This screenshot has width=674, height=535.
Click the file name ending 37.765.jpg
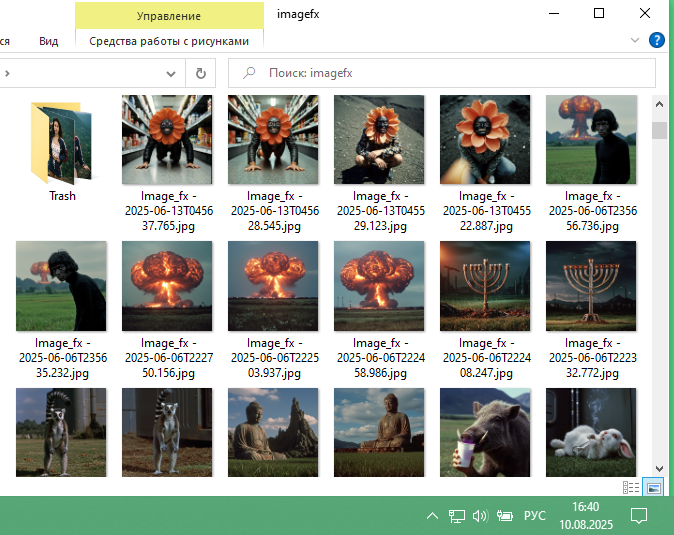[168, 211]
